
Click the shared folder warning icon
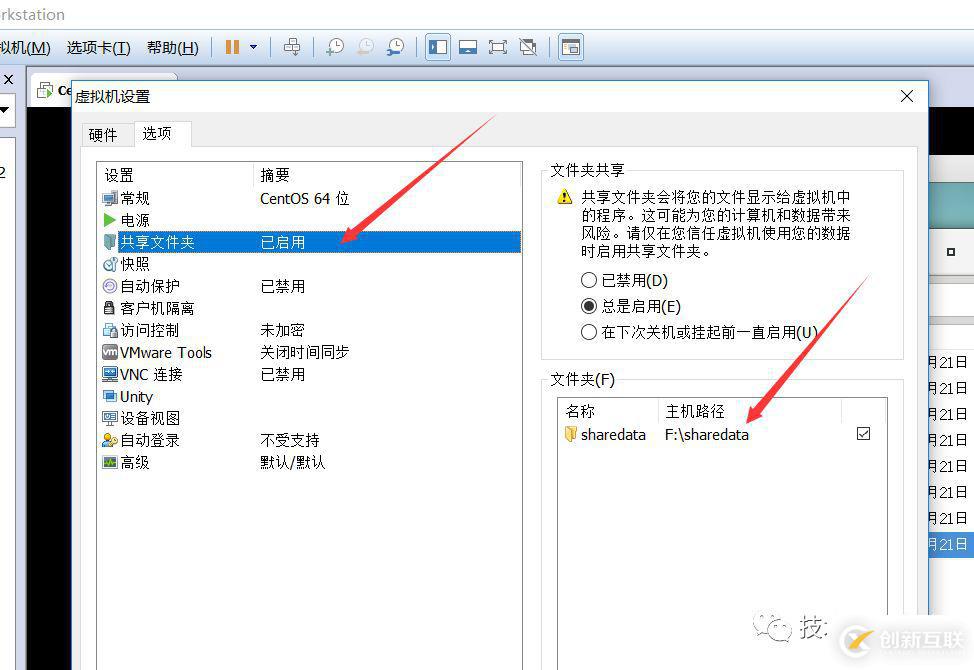(564, 197)
